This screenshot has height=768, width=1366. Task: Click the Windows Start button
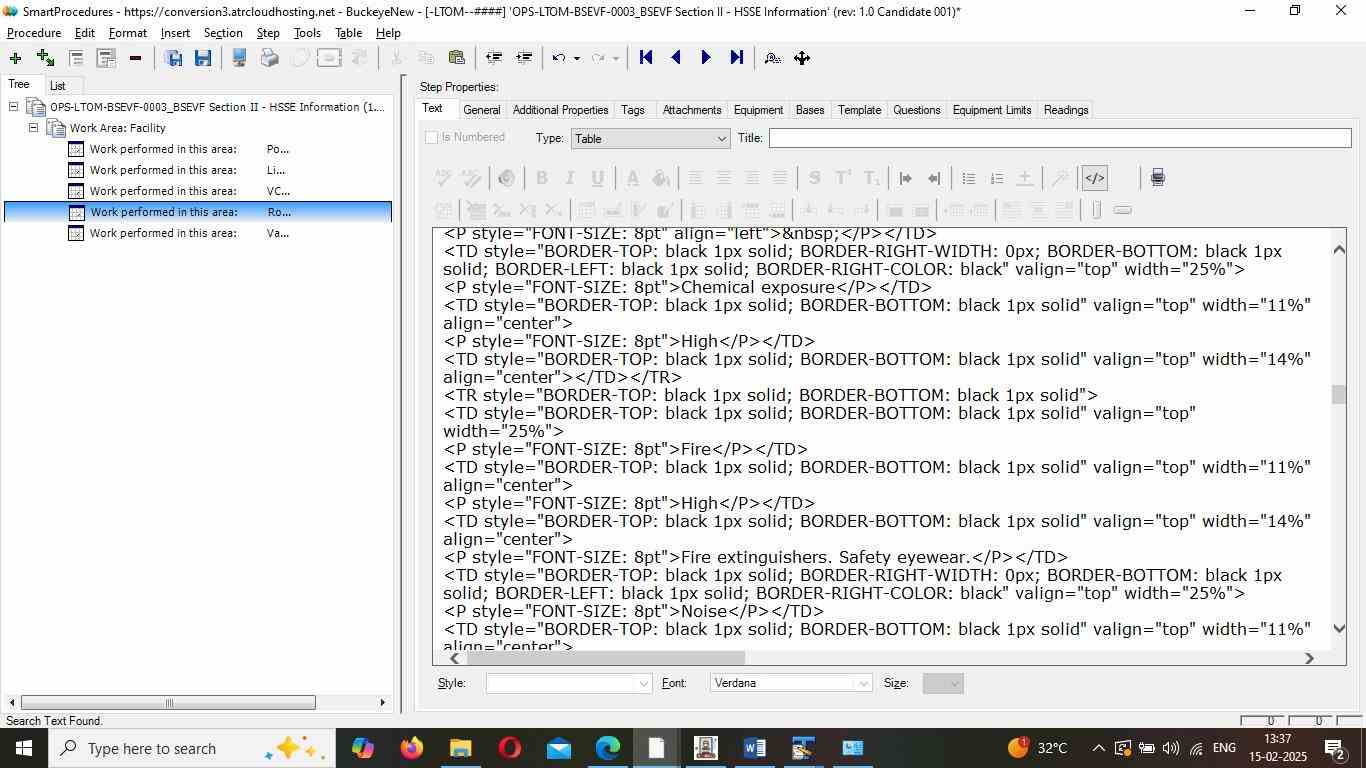(24, 748)
